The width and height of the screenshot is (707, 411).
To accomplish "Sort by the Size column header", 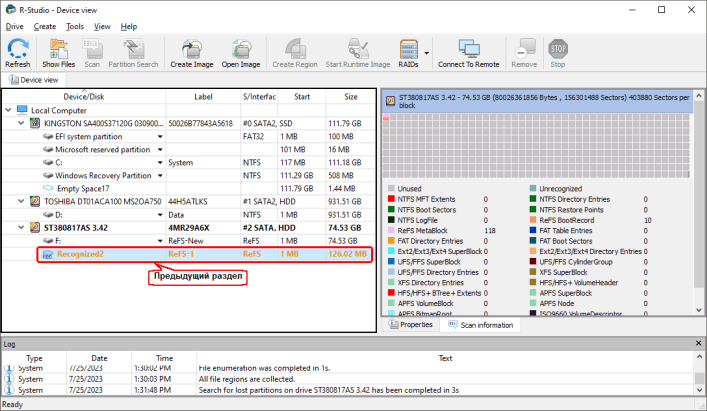I will (x=351, y=96).
